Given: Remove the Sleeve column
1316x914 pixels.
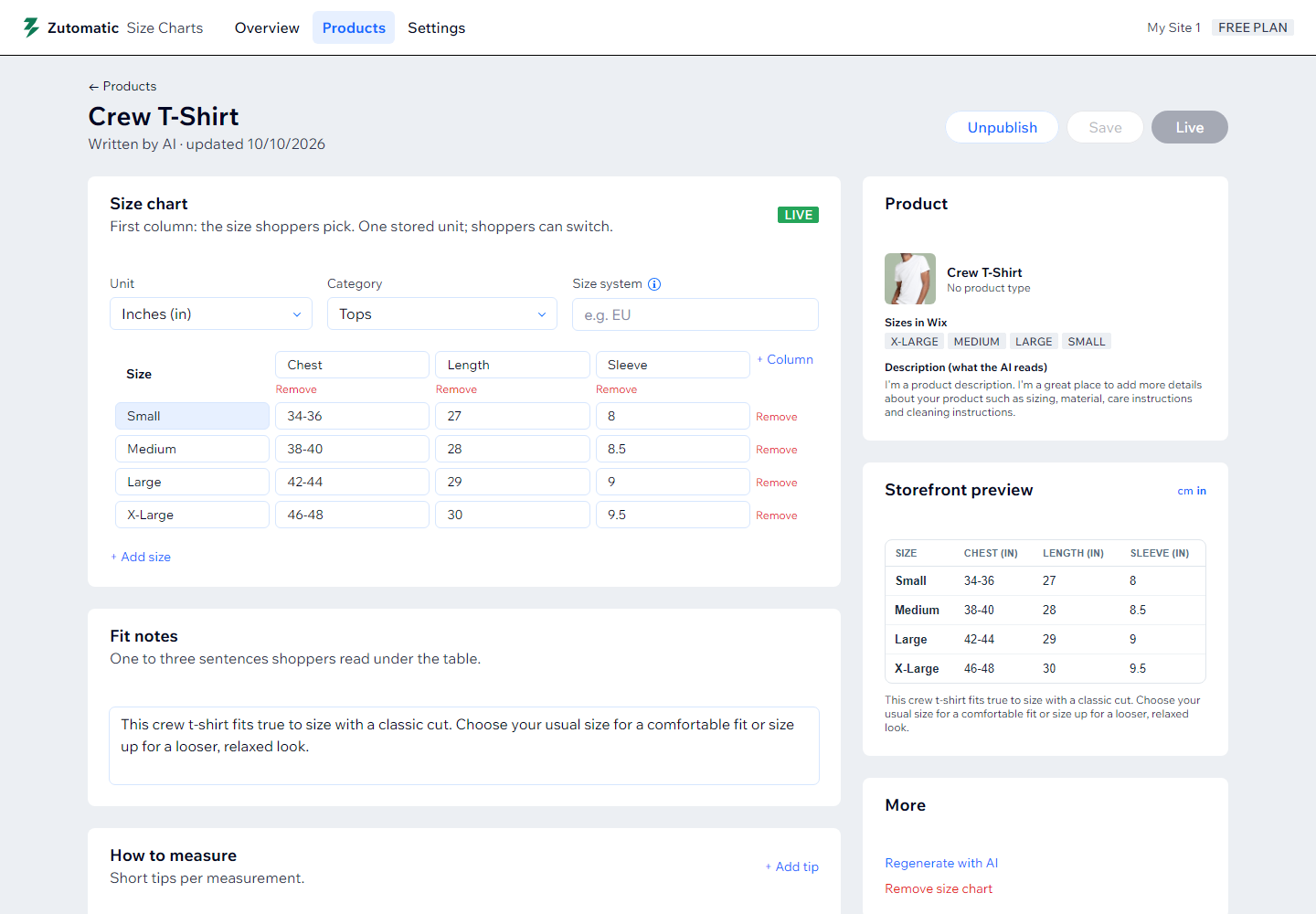Looking at the screenshot, I should [617, 389].
